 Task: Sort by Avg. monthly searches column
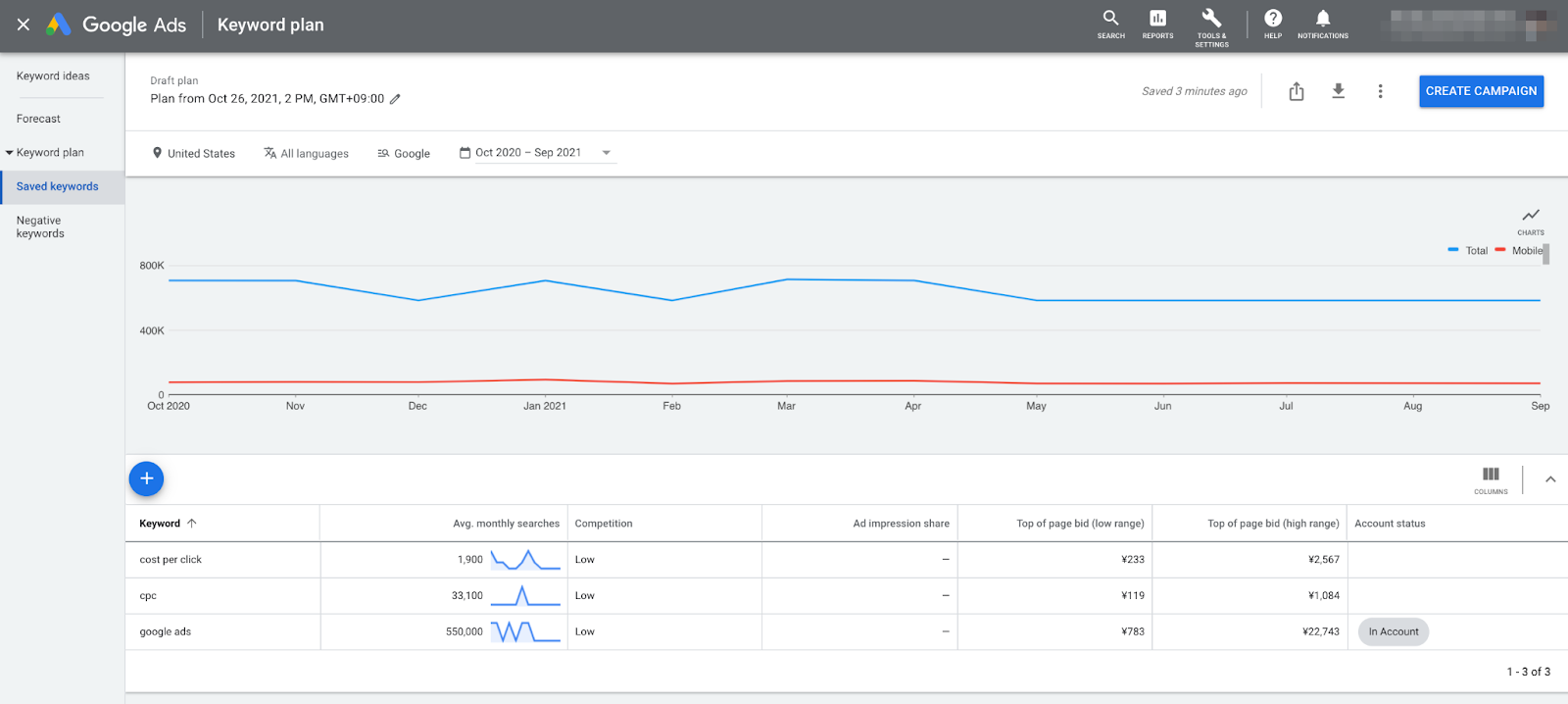506,524
